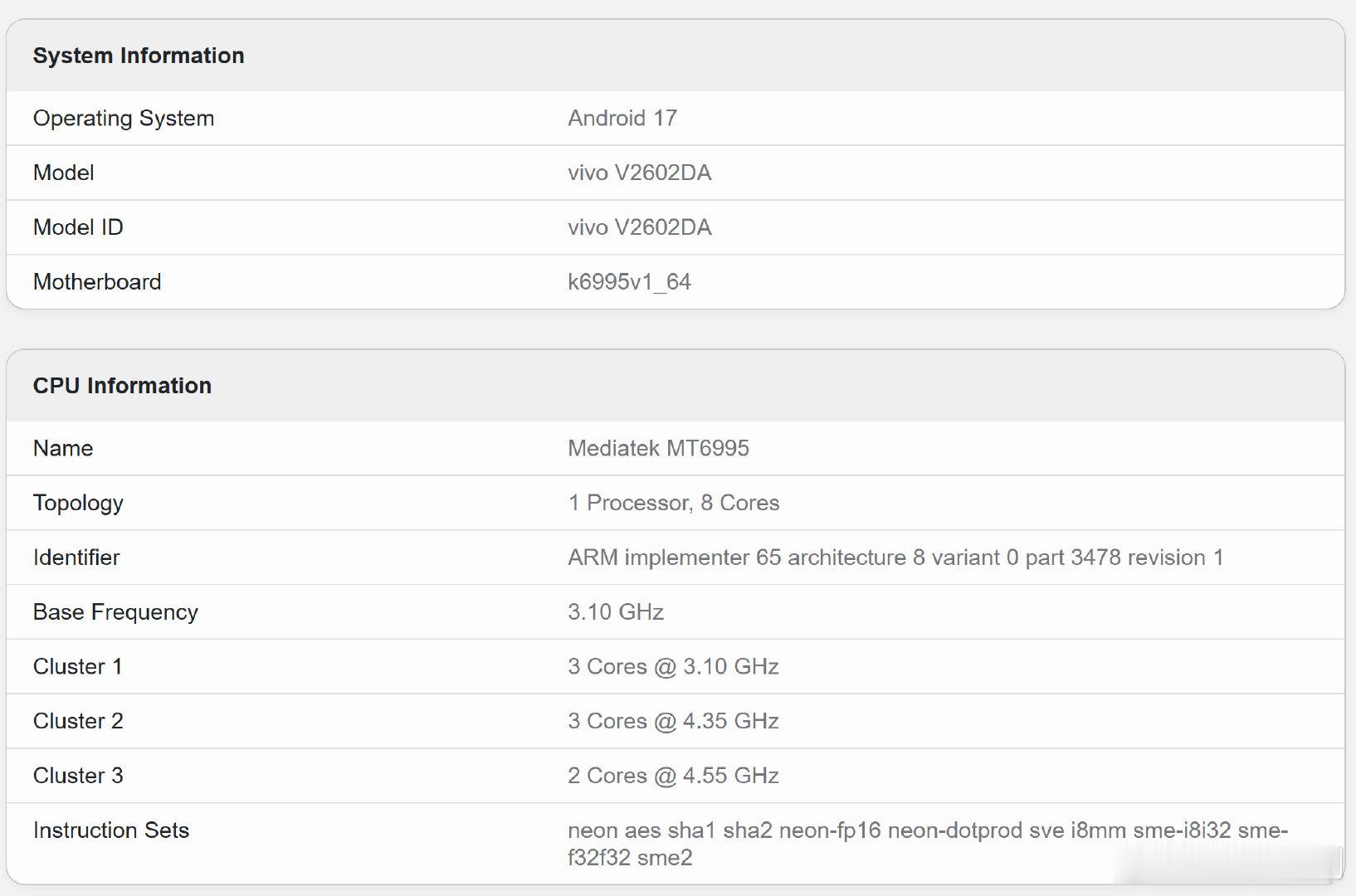Select the "Instruction Sets" label
The height and width of the screenshot is (896, 1356).
tap(111, 830)
